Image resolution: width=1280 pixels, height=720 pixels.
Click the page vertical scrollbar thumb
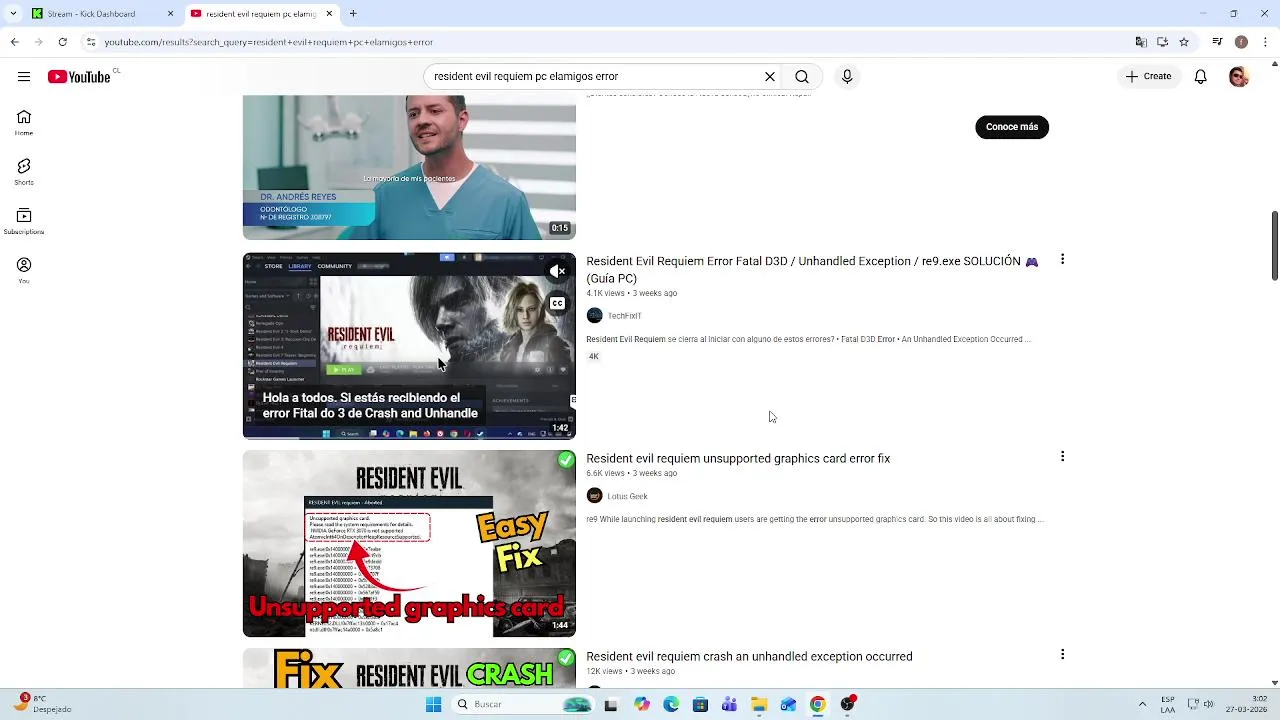(x=1274, y=246)
